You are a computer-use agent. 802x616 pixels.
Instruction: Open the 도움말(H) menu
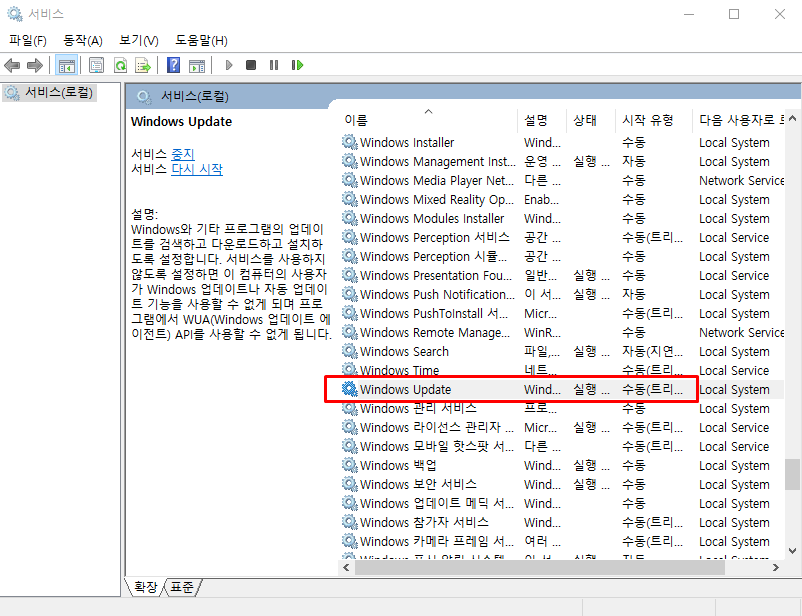[201, 40]
